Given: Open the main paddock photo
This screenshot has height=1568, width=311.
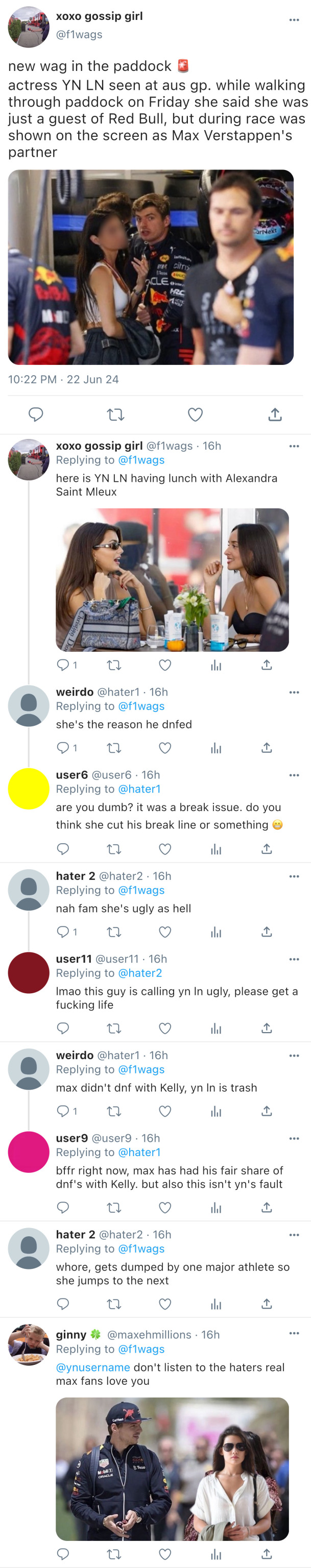Looking at the screenshot, I should pos(151,266).
